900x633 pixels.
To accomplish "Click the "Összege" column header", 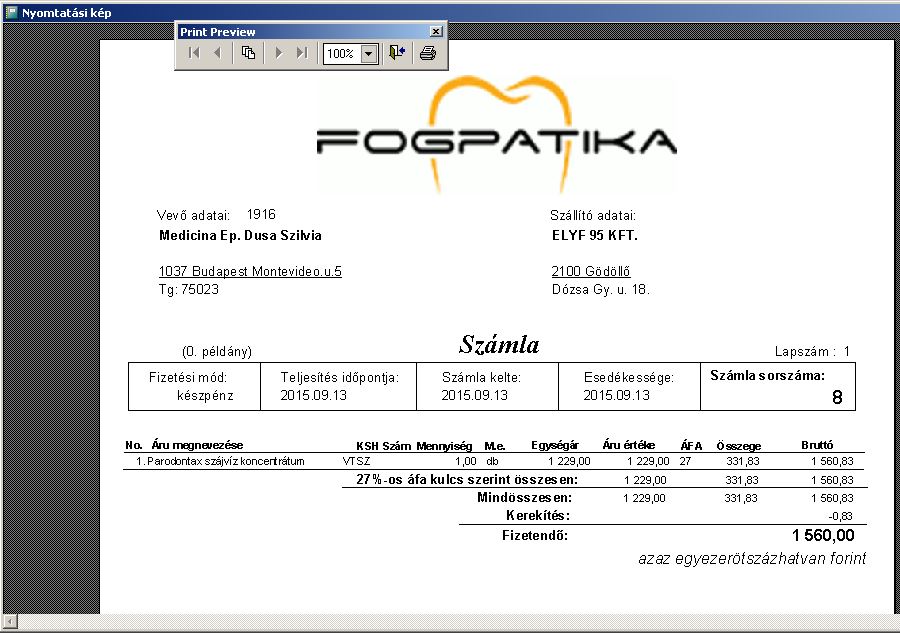I will (x=739, y=446).
